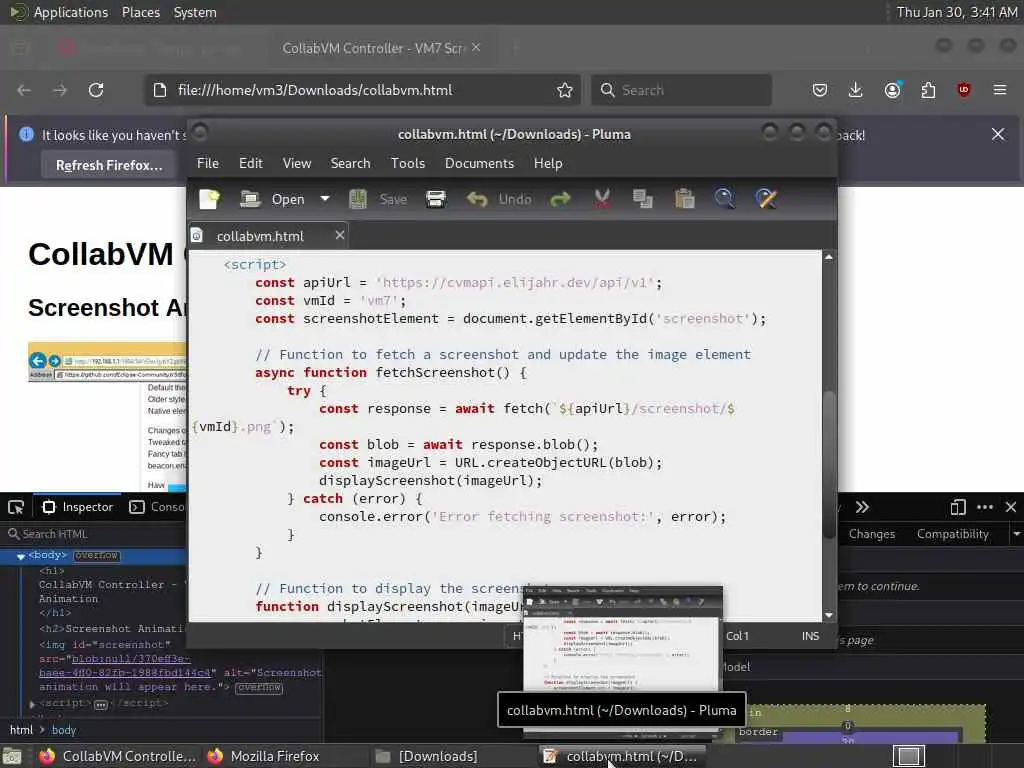
Task: Select the body breadcrumb in the inspector
Action: (x=63, y=730)
